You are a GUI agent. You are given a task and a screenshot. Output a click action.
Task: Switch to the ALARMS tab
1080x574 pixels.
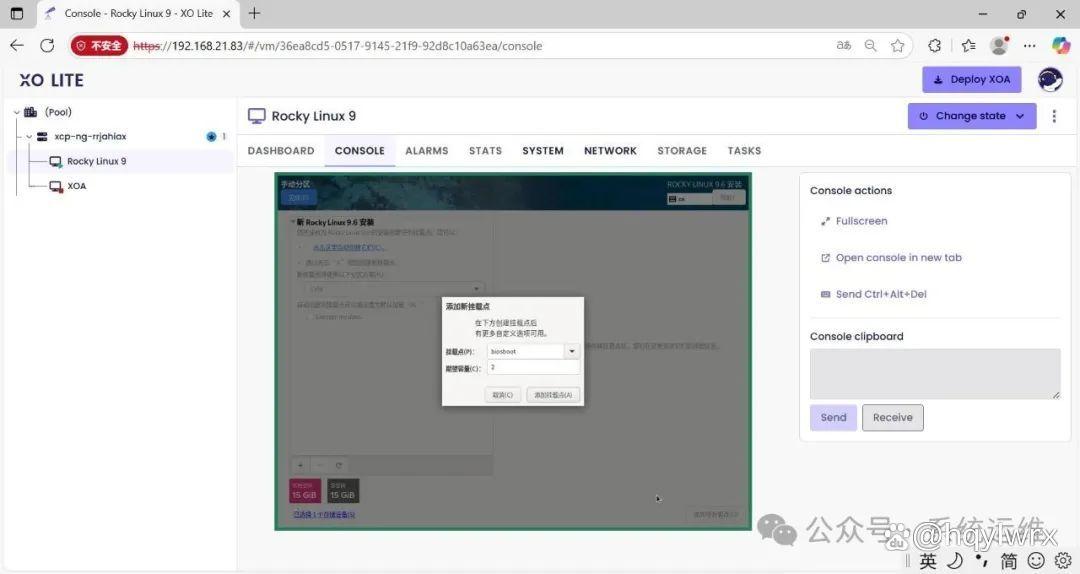426,150
